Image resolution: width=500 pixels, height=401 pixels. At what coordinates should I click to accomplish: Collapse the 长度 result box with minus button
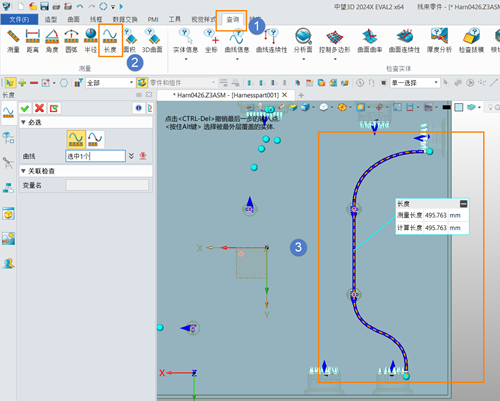point(463,203)
